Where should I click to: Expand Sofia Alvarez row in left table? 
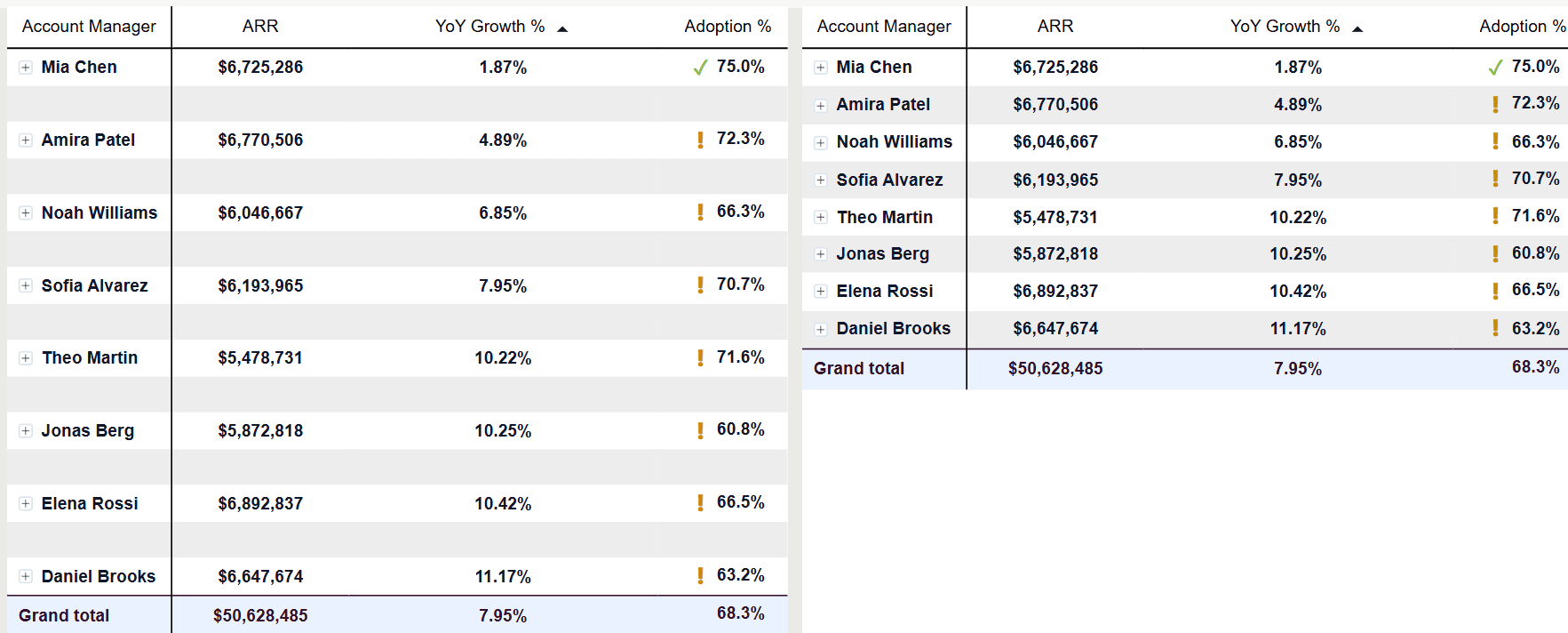point(26,286)
